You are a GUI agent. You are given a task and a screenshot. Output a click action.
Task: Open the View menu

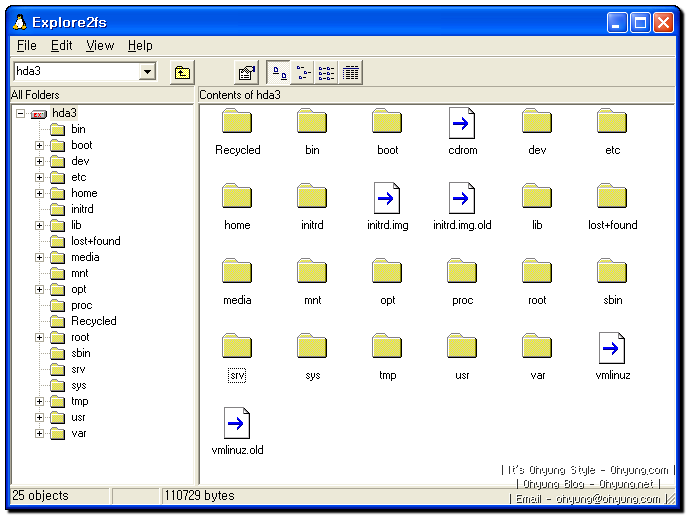point(100,46)
